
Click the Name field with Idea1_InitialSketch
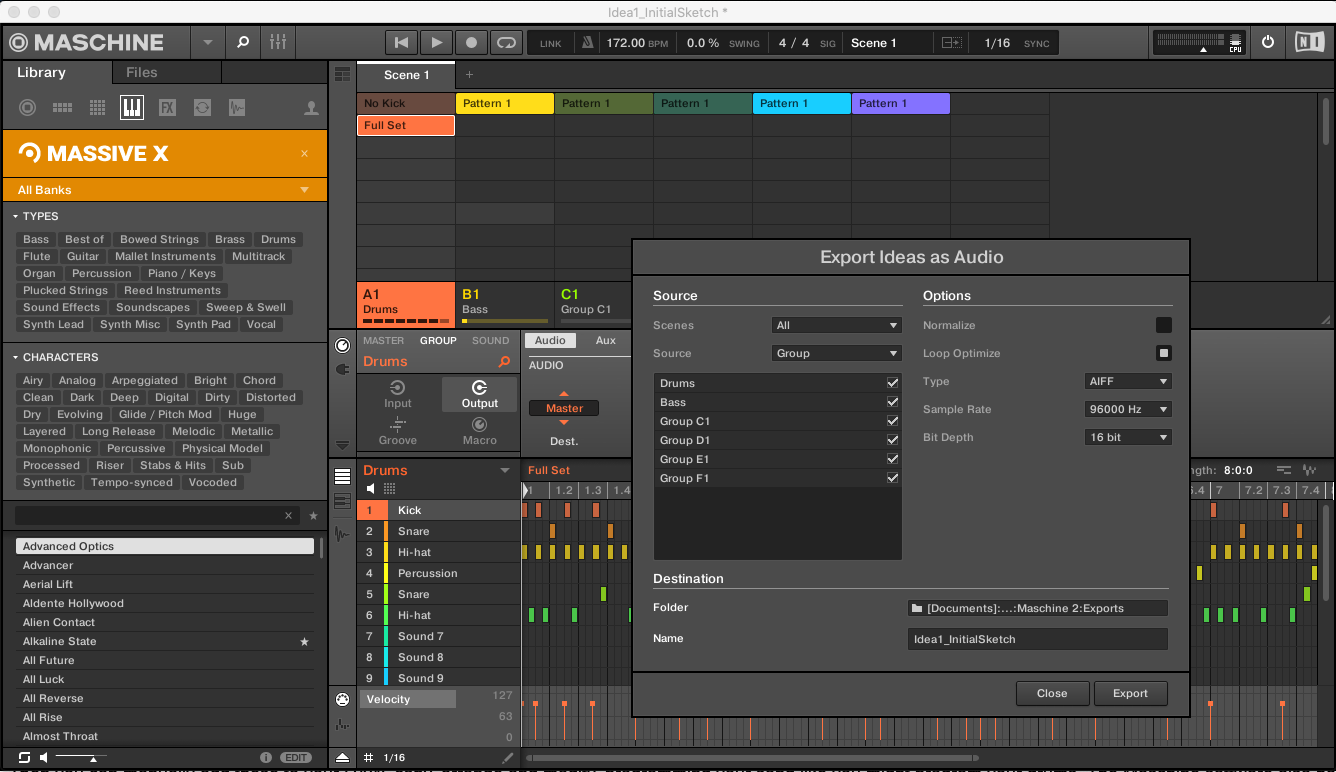(1038, 639)
